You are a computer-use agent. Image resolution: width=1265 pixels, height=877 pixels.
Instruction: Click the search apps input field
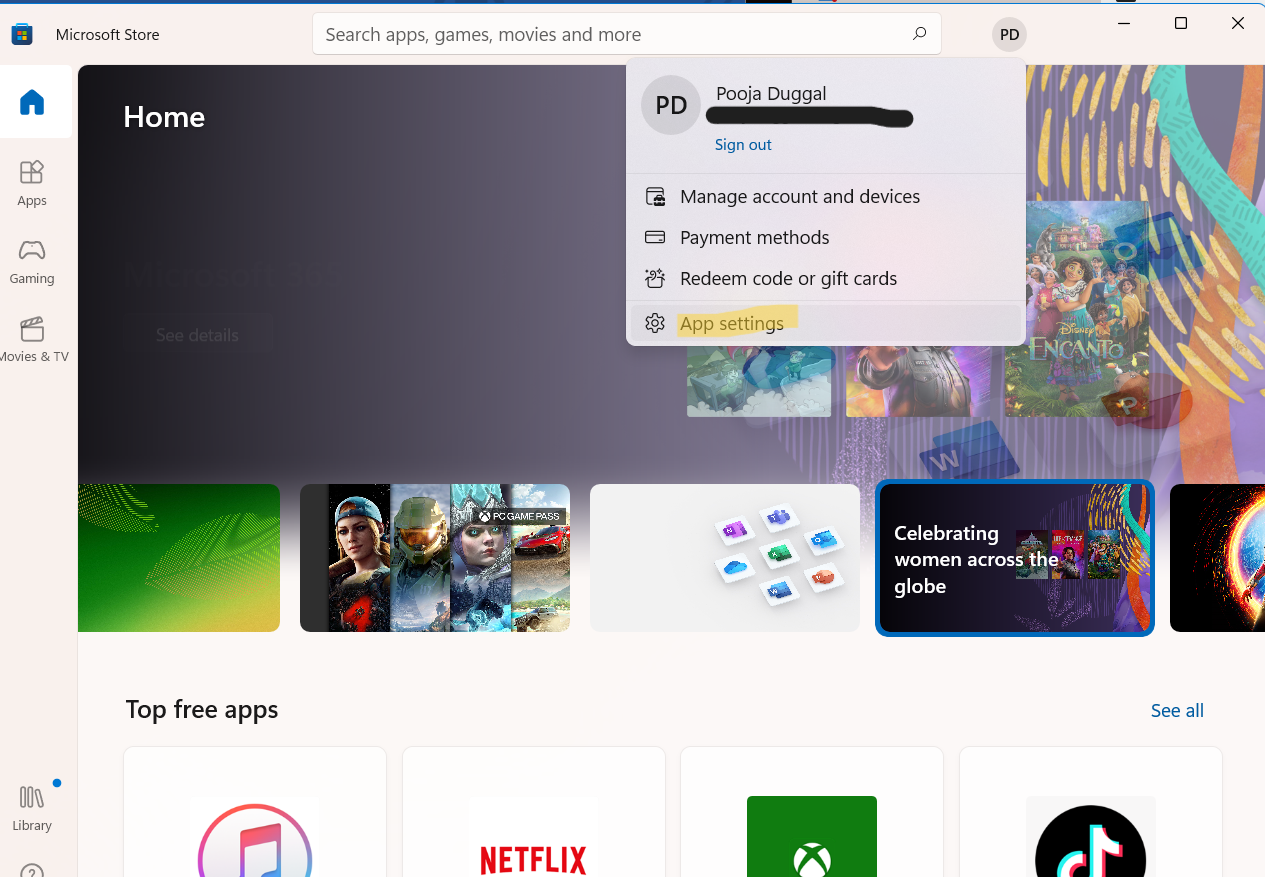[x=610, y=34]
